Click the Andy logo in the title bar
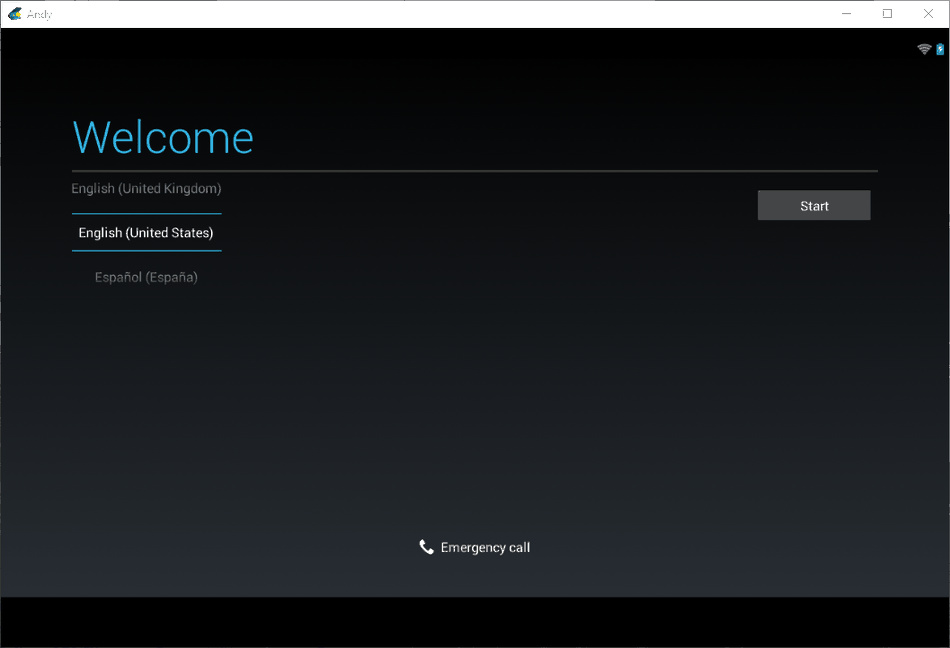950x648 pixels. (15, 14)
